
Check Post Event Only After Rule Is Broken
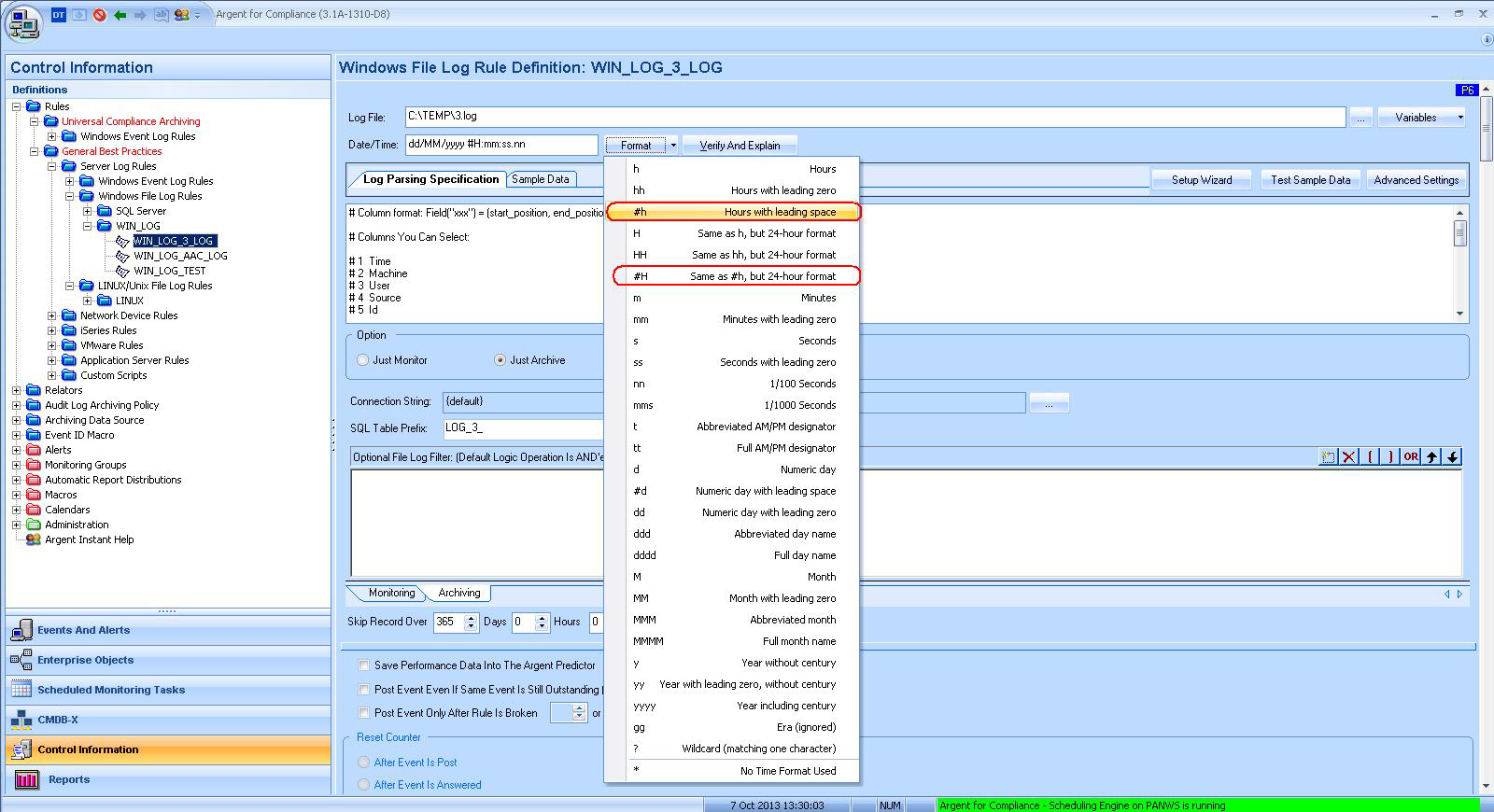pyautogui.click(x=364, y=713)
